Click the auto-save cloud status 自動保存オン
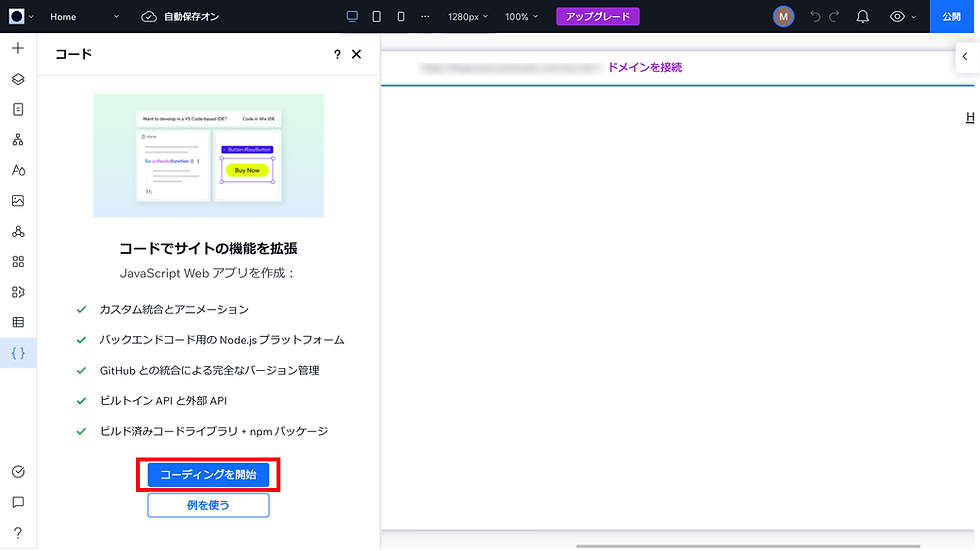This screenshot has height=551, width=980. pyautogui.click(x=180, y=17)
